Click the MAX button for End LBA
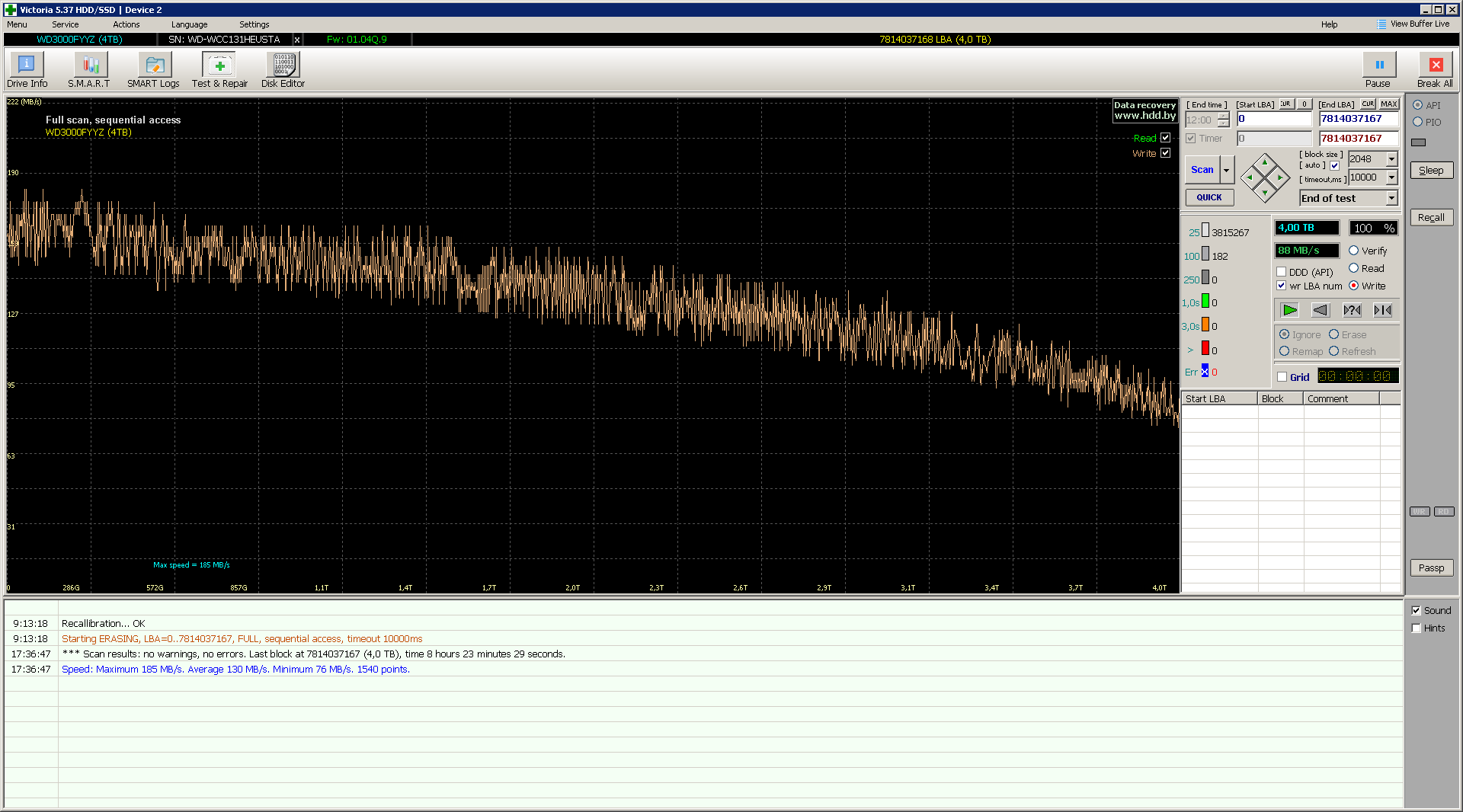The width and height of the screenshot is (1463, 812). click(1389, 104)
